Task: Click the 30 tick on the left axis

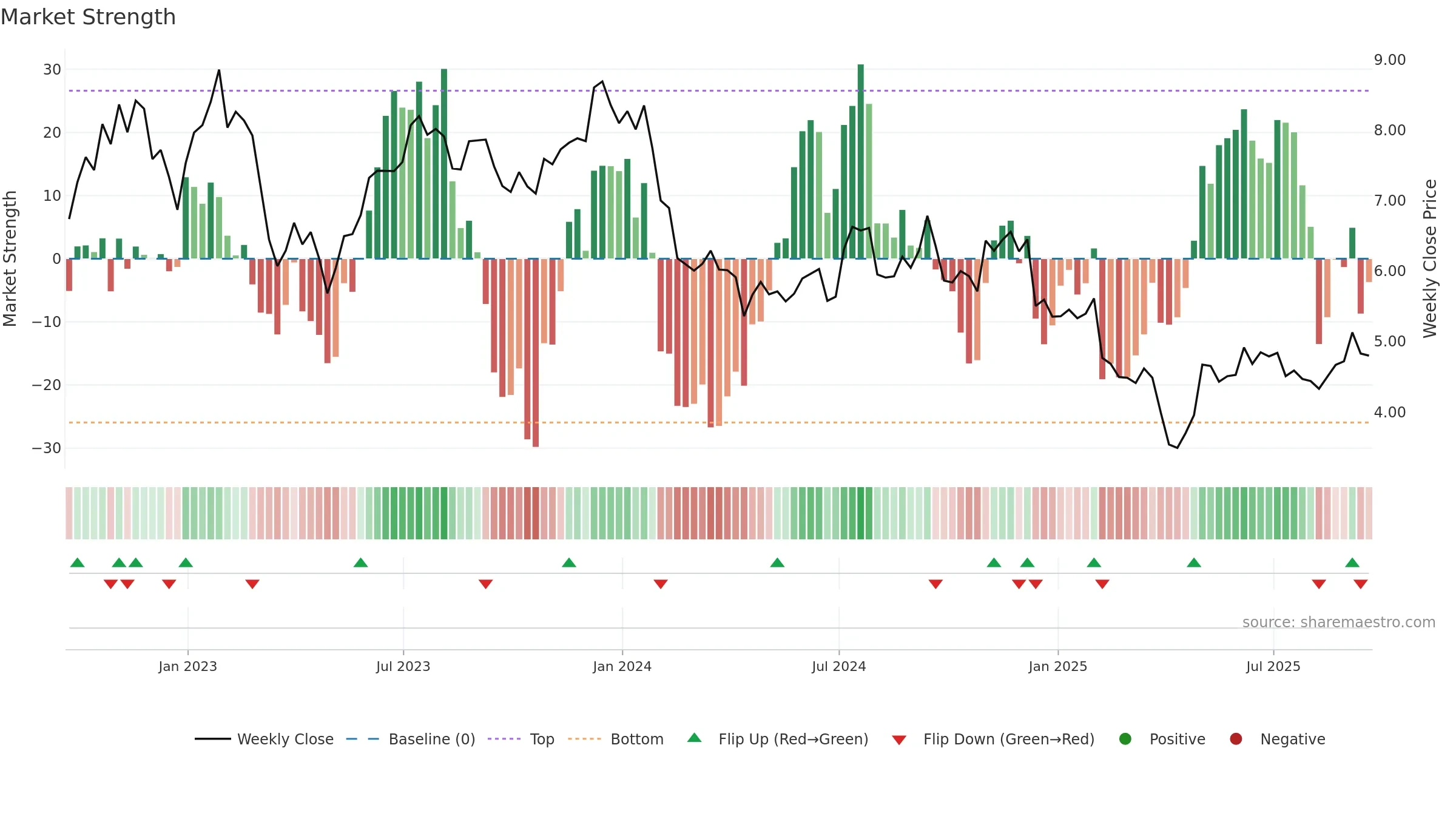Action: pos(52,69)
